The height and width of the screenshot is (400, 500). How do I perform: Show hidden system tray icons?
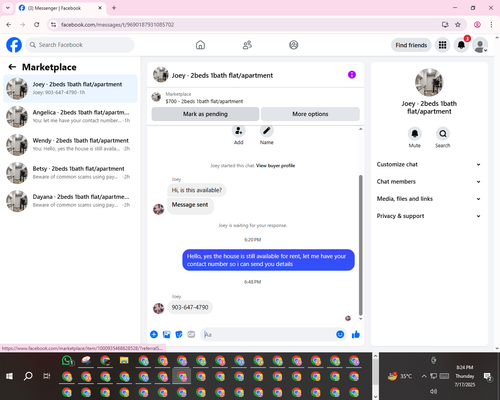pyautogui.click(x=424, y=376)
